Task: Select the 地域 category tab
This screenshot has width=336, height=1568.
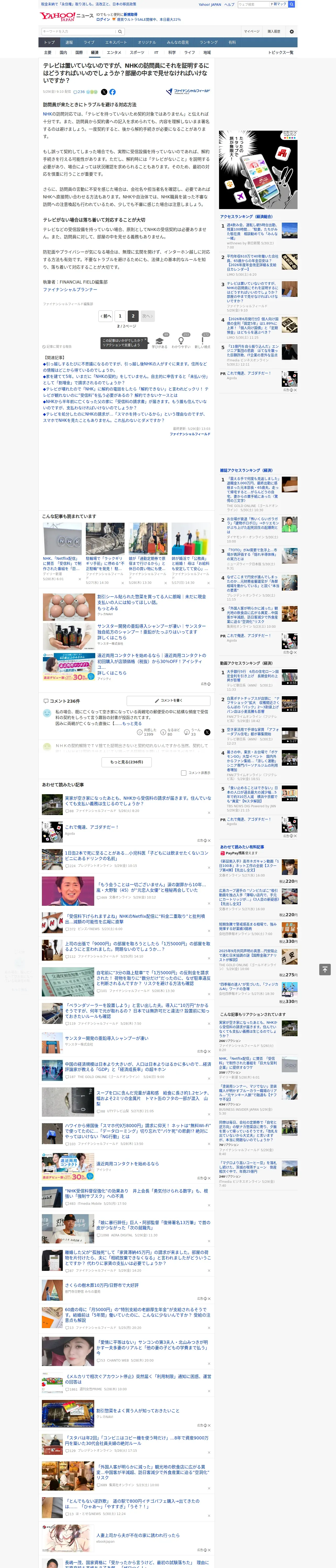Action: 207,52
